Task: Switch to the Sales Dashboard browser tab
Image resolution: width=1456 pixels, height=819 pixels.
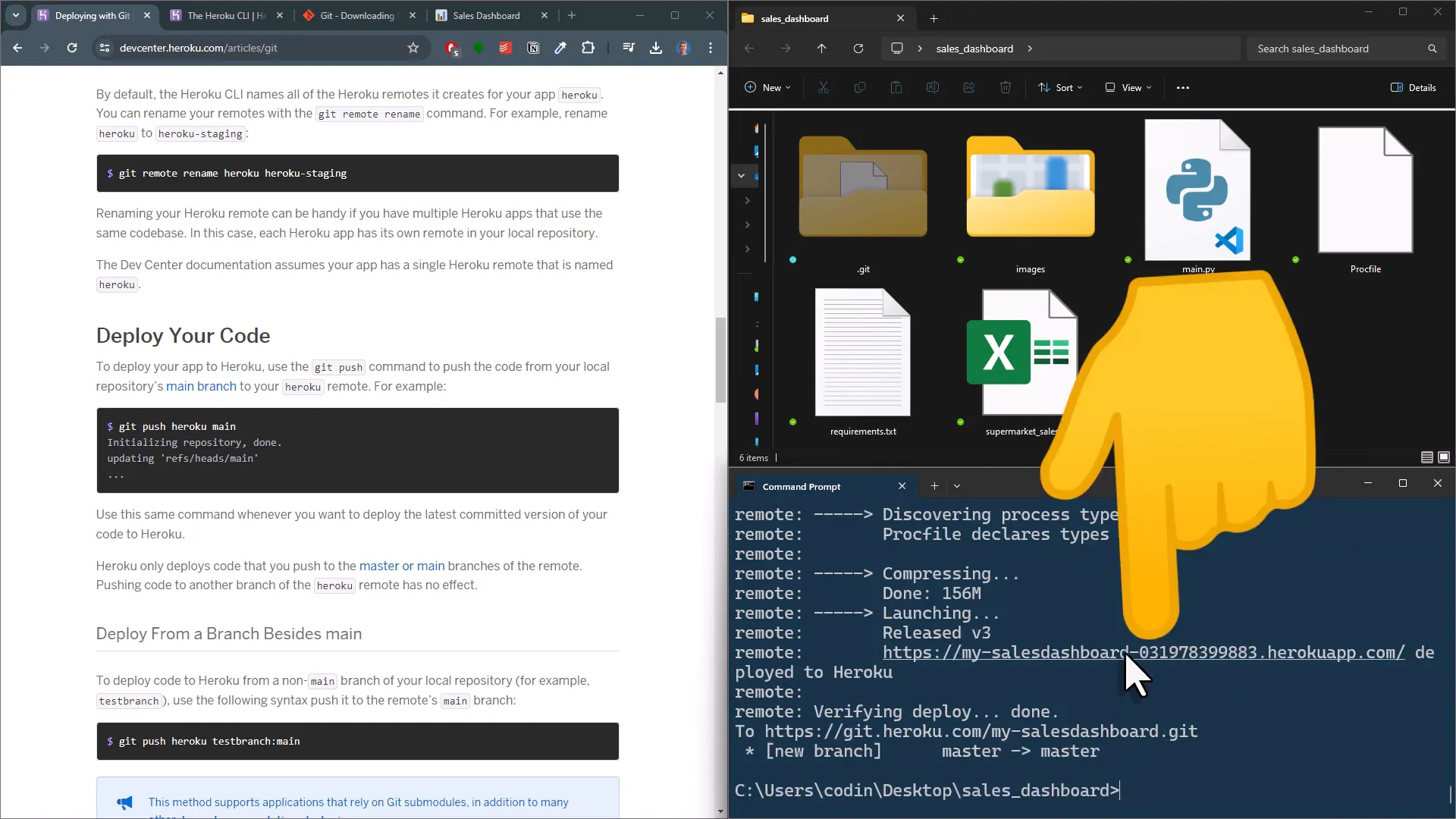Action: point(486,15)
